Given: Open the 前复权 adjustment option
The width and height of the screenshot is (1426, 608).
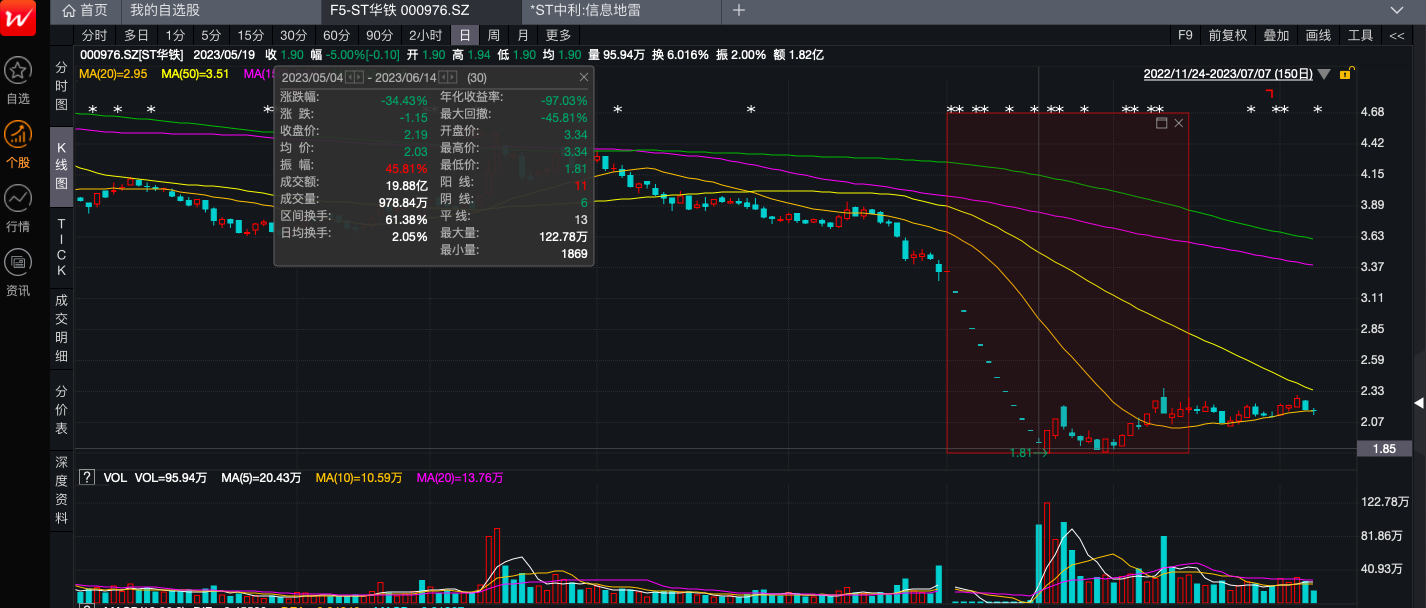Looking at the screenshot, I should pyautogui.click(x=1228, y=35).
